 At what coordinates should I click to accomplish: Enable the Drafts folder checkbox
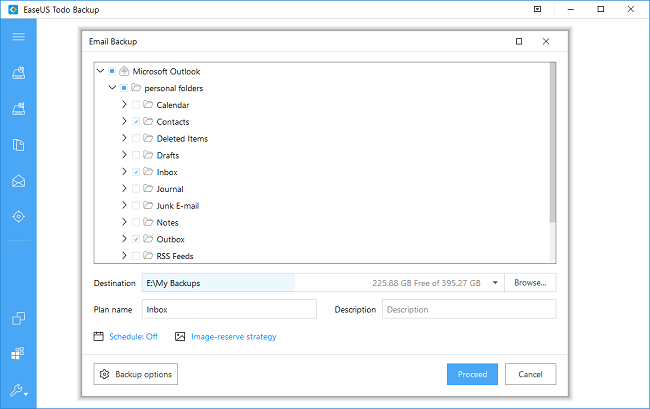[x=136, y=155]
